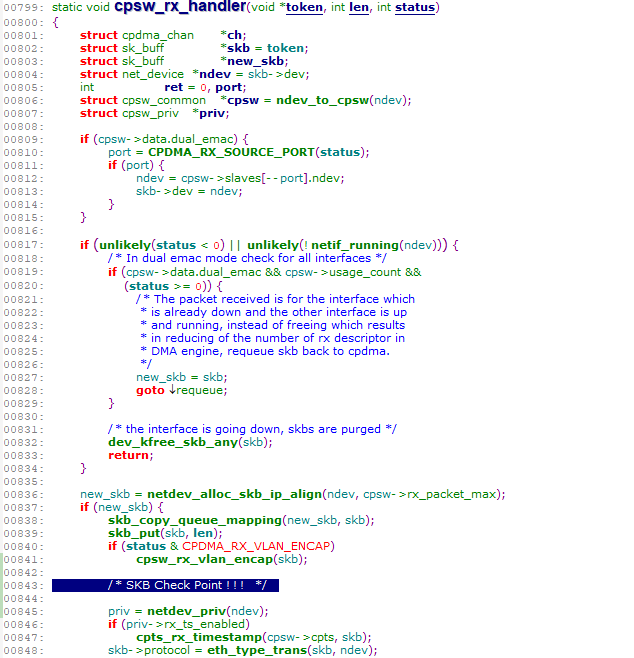The width and height of the screenshot is (634, 658).
Task: Click line number 00848
Action: point(23,651)
